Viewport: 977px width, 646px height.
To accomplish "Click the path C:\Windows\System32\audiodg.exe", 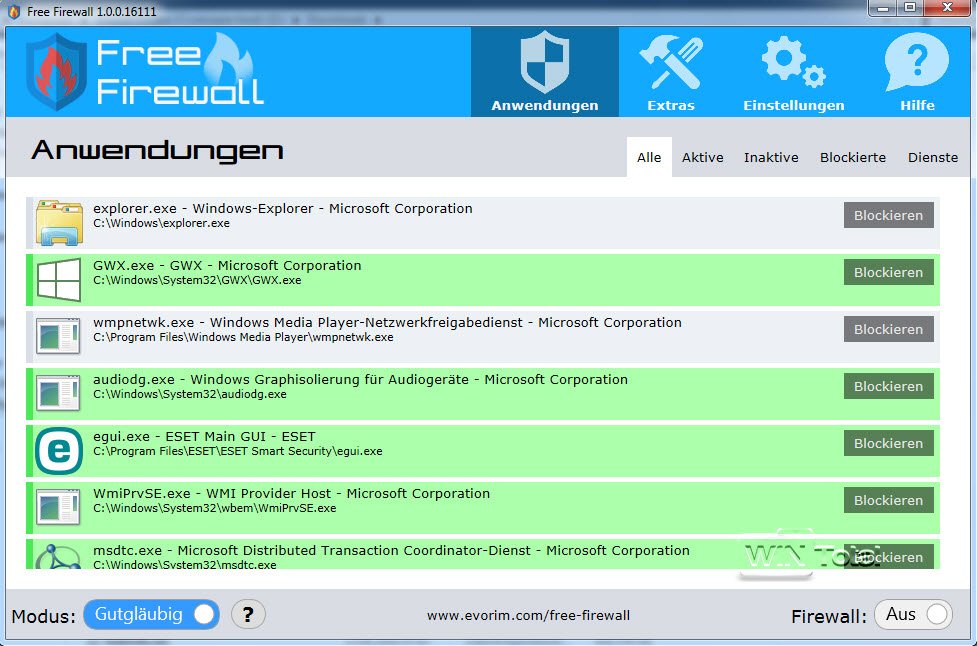I will tap(189, 394).
